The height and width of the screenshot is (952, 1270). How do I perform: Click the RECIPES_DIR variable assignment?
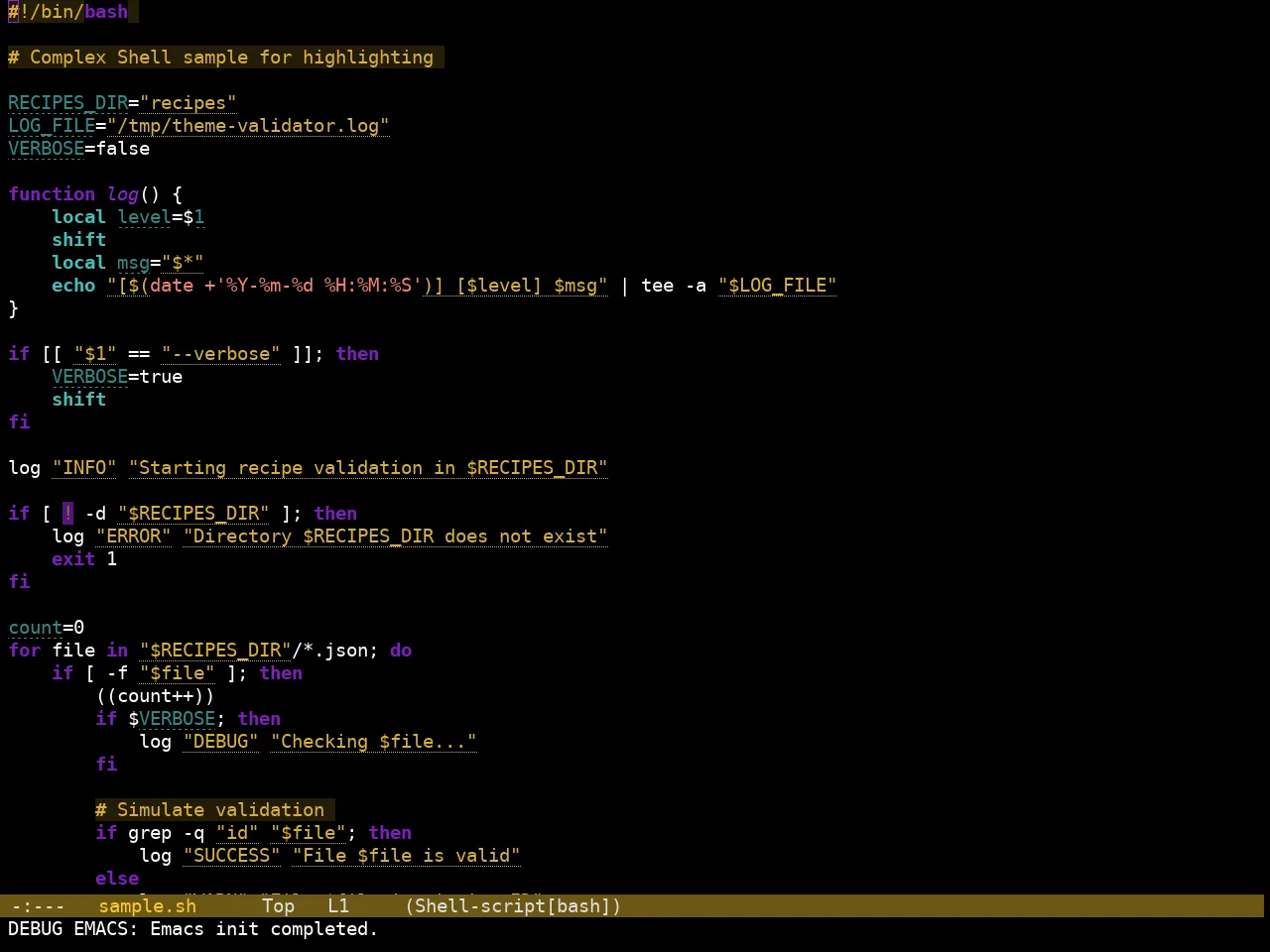[x=122, y=103]
